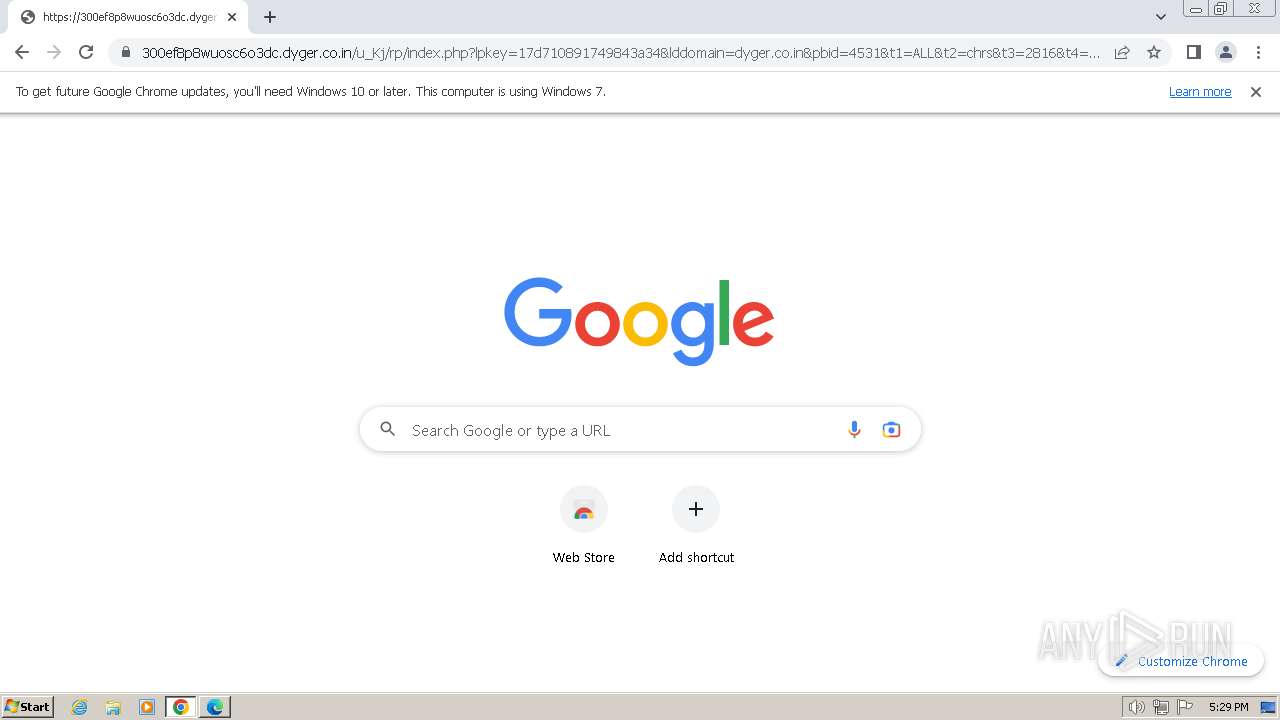Open a new tab
Viewport: 1280px width, 720px height.
pyautogui.click(x=270, y=17)
